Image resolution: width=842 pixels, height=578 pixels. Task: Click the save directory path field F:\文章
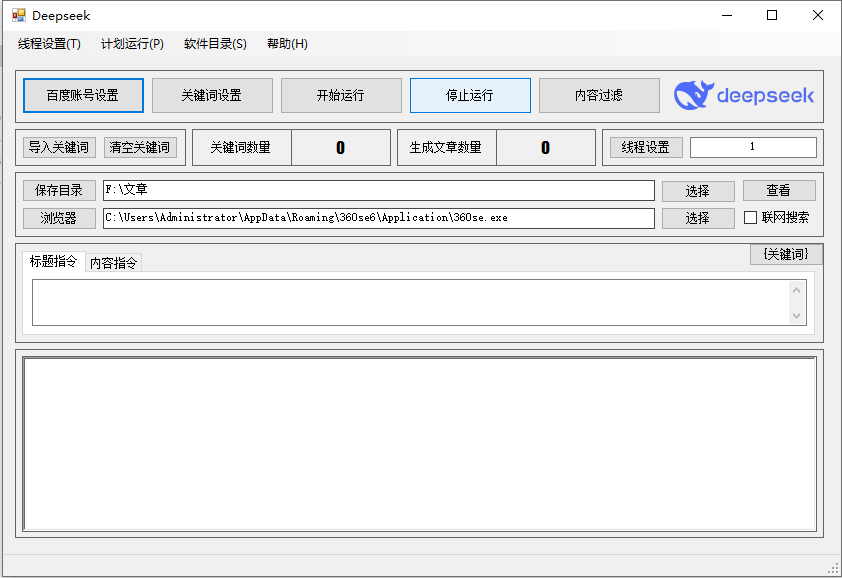click(x=379, y=190)
